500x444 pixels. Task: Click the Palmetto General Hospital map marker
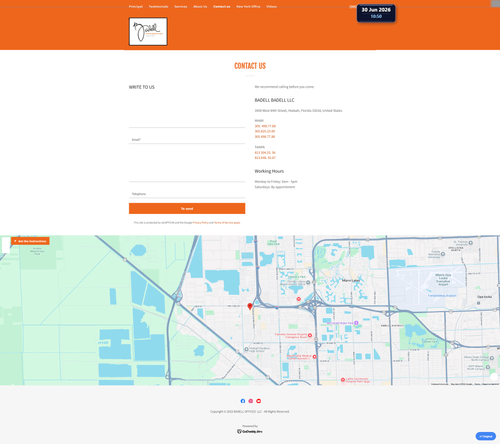(310, 335)
